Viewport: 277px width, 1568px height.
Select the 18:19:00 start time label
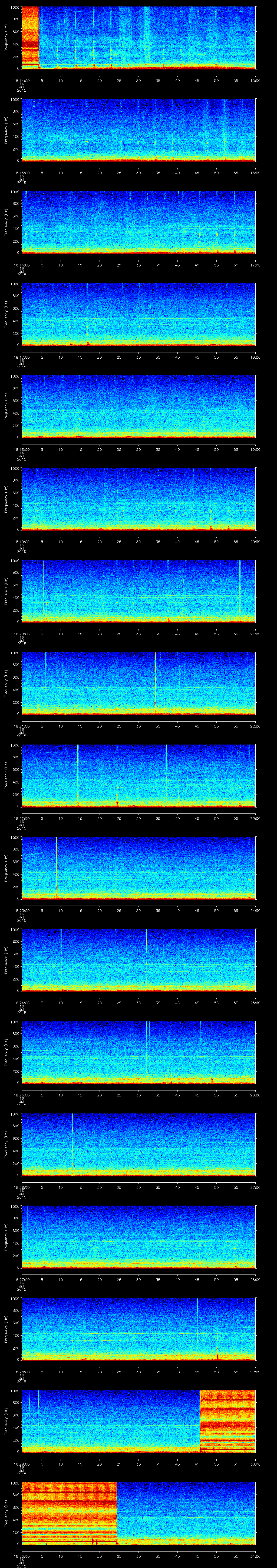pyautogui.click(x=21, y=542)
